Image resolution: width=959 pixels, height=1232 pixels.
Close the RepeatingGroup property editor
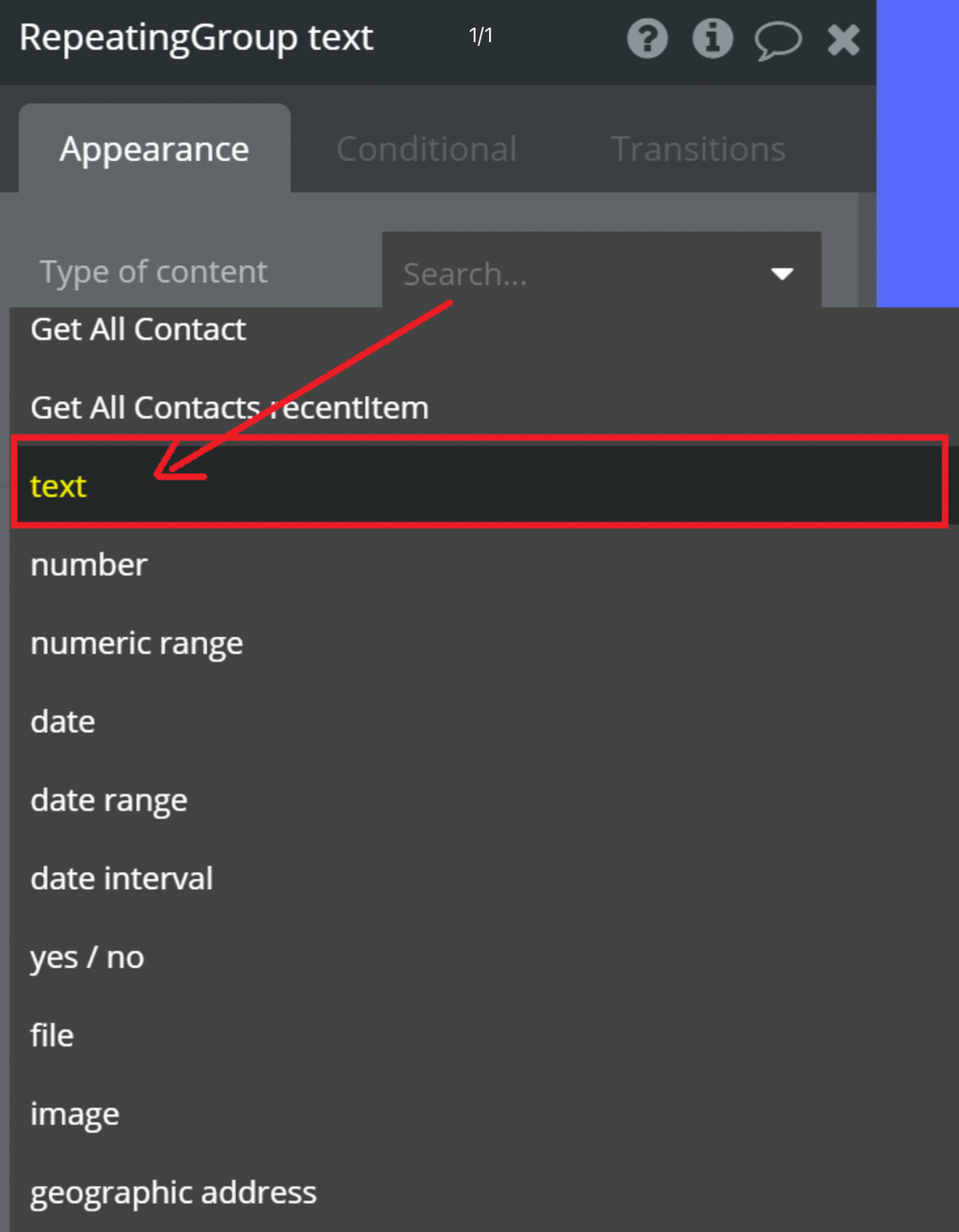click(843, 39)
